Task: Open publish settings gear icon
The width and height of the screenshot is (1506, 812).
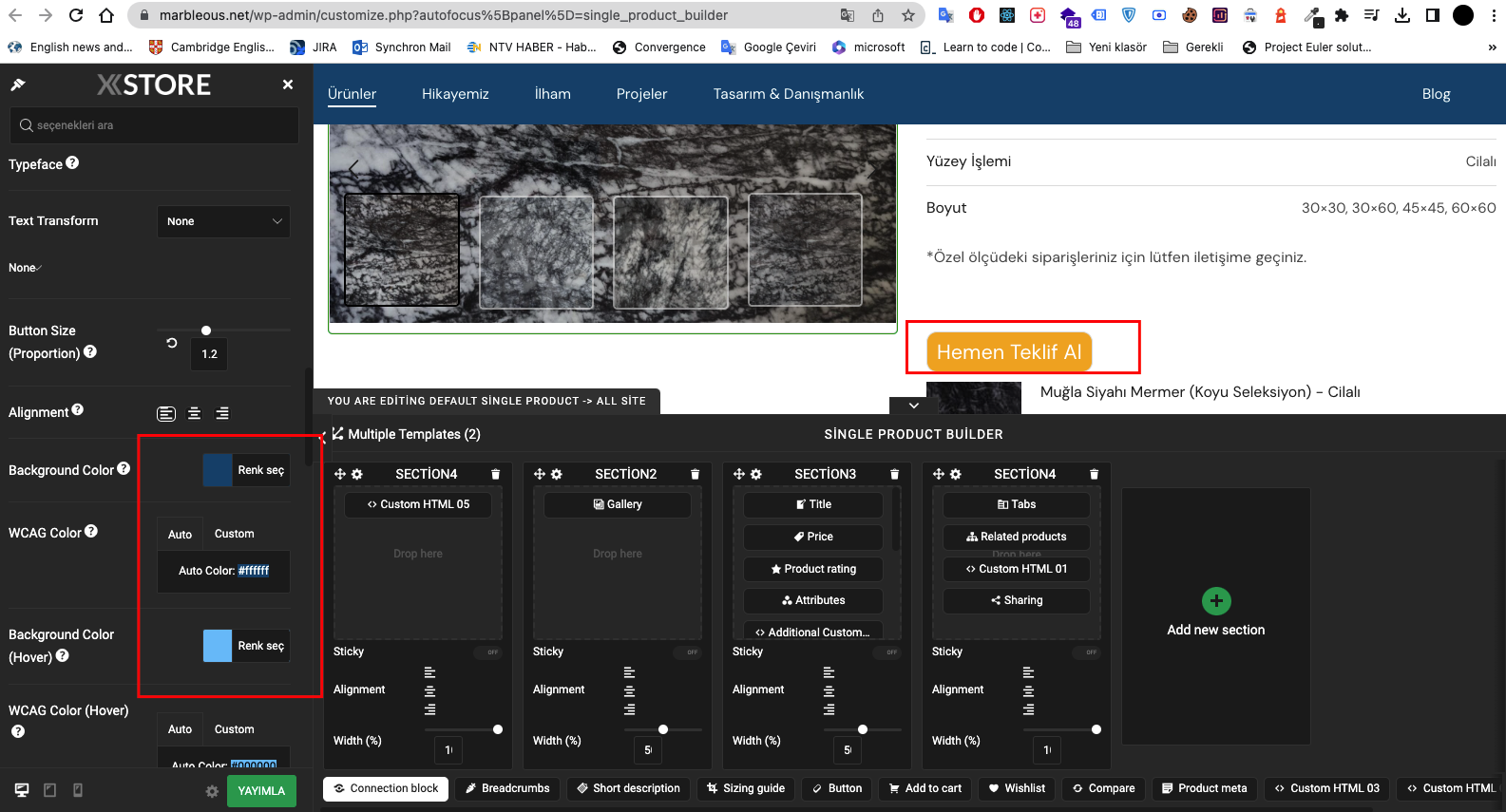Action: coord(212,791)
